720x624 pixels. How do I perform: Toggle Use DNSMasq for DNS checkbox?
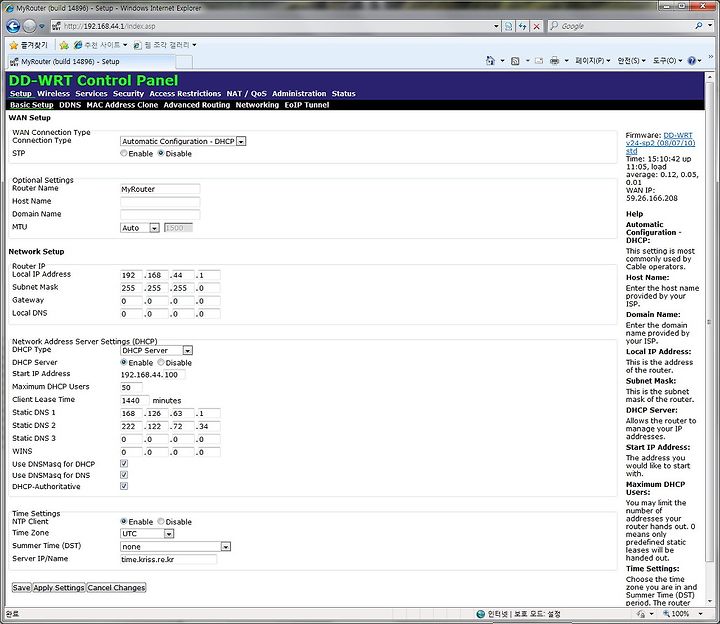coord(124,475)
